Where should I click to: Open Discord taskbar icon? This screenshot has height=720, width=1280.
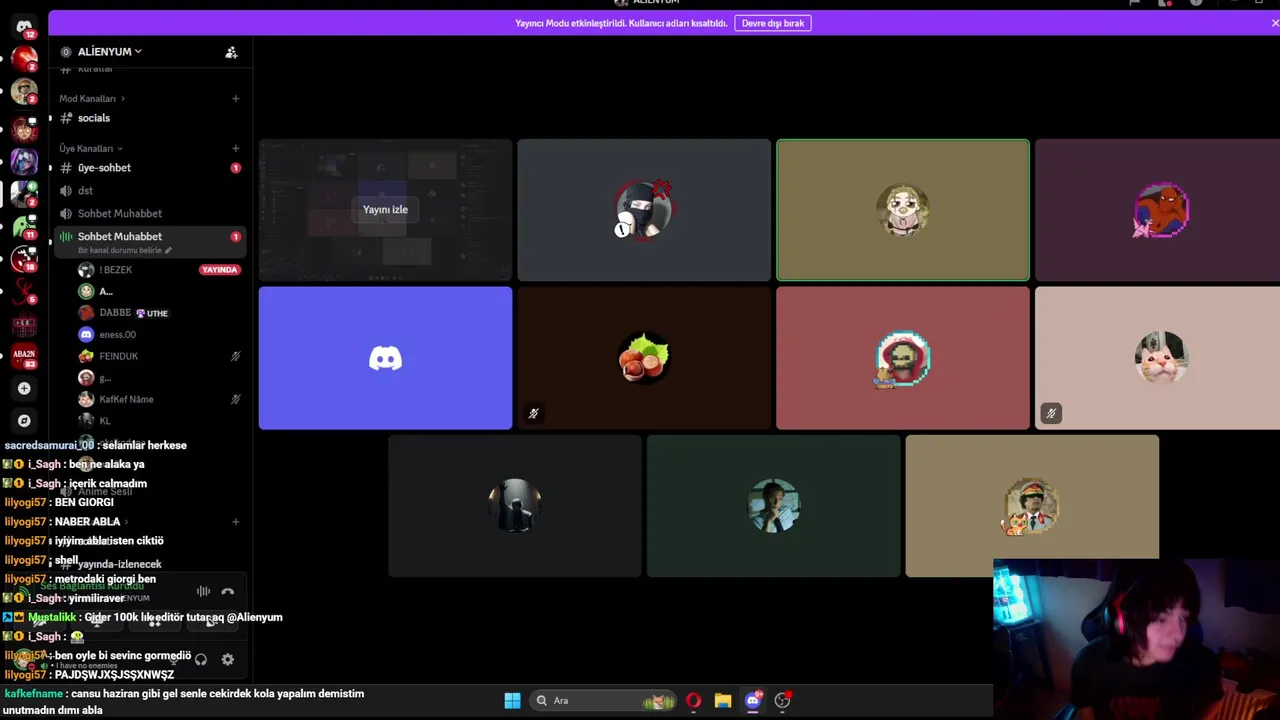pyautogui.click(x=753, y=701)
